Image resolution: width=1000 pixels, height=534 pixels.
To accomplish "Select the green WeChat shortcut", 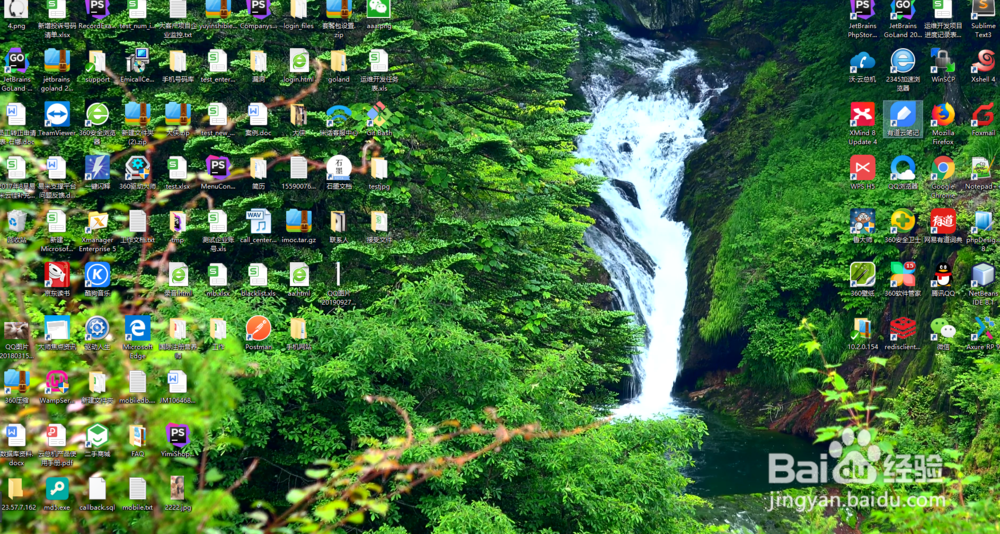I will click(943, 328).
